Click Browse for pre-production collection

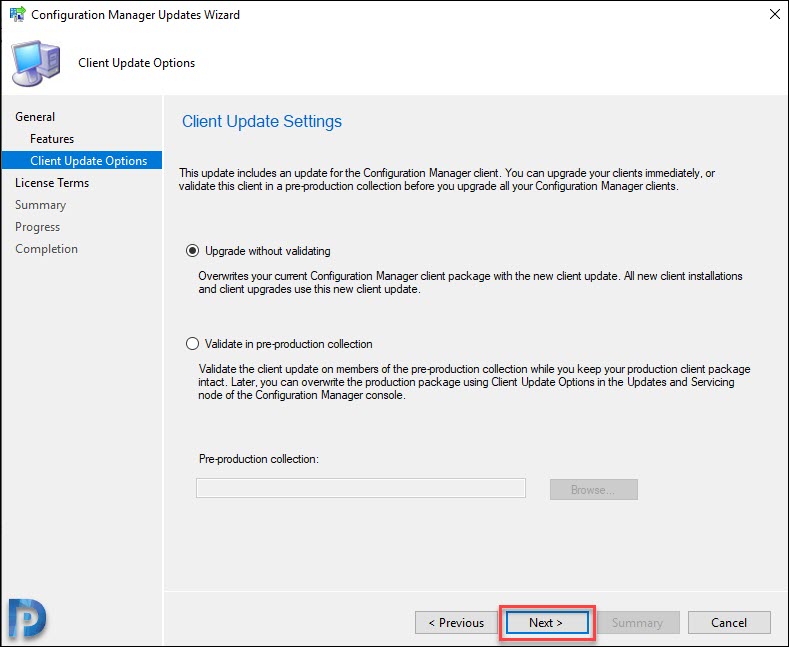[594, 490]
